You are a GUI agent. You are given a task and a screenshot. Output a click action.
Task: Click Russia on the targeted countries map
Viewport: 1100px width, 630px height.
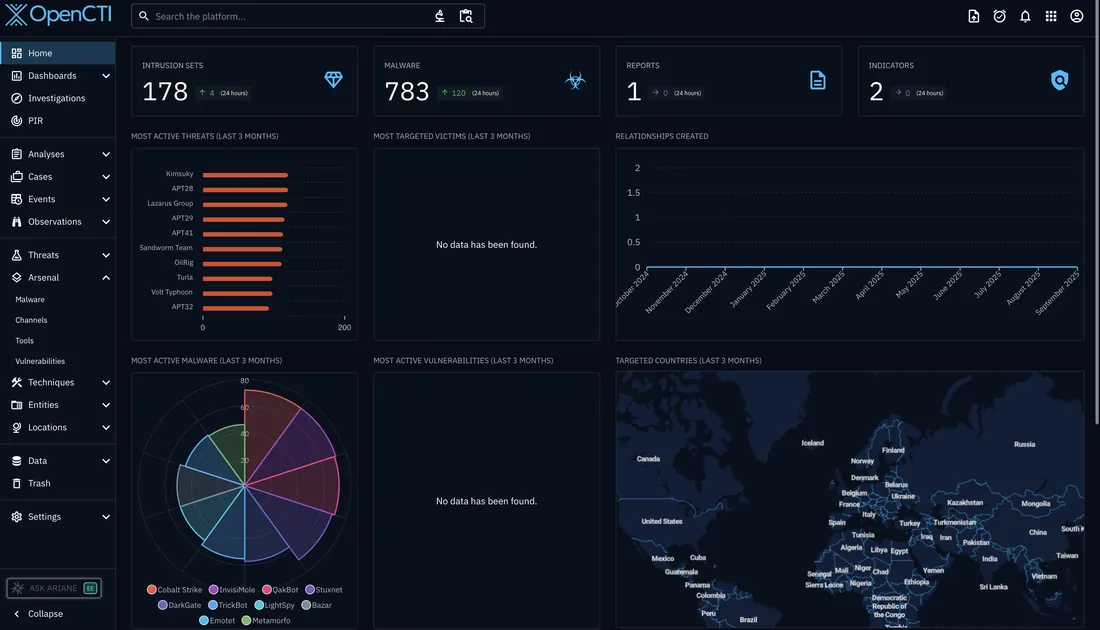click(1024, 444)
